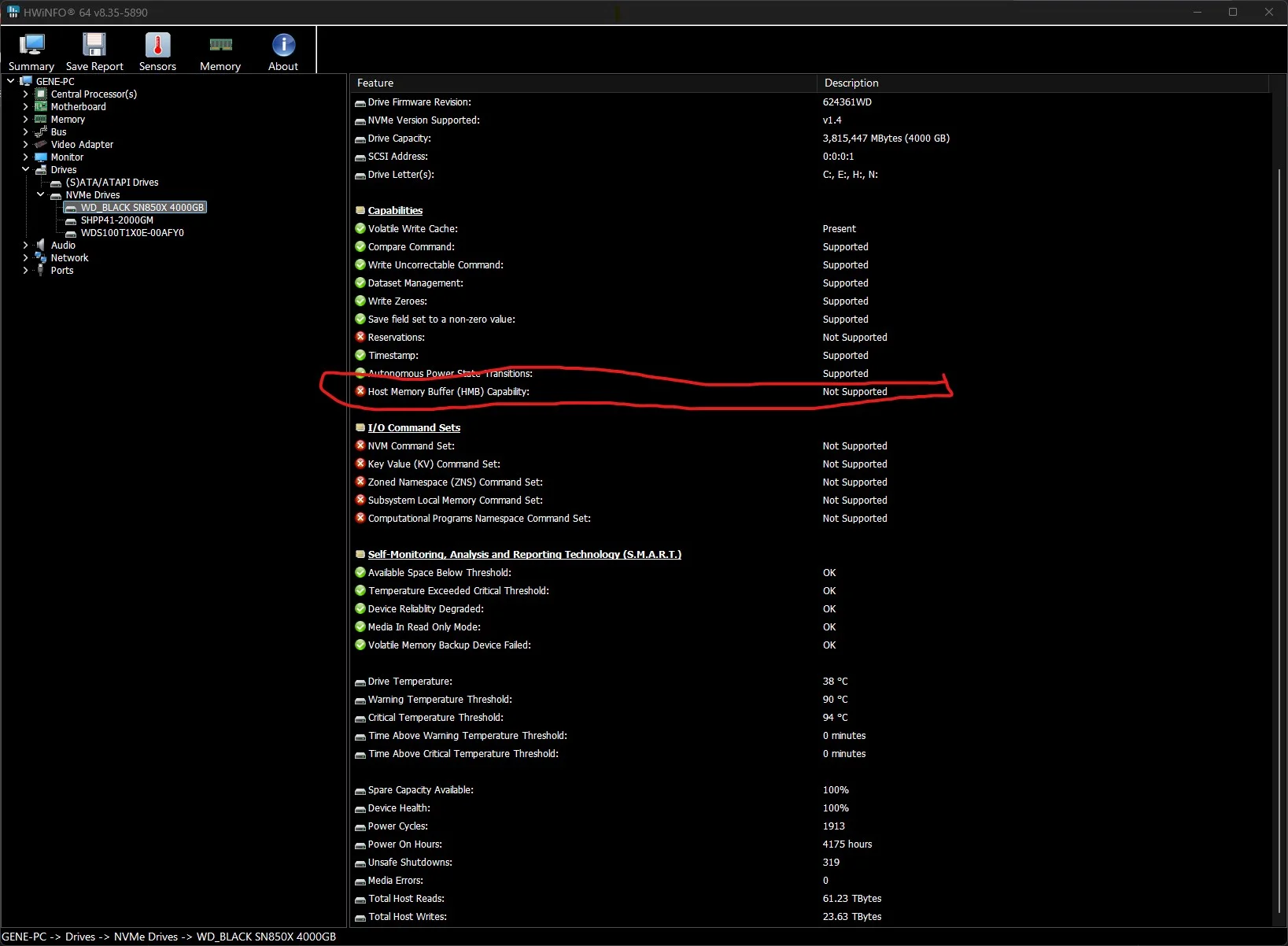Select the Drive Firmware Revision row
This screenshot has width=1288, height=946.
pos(810,102)
